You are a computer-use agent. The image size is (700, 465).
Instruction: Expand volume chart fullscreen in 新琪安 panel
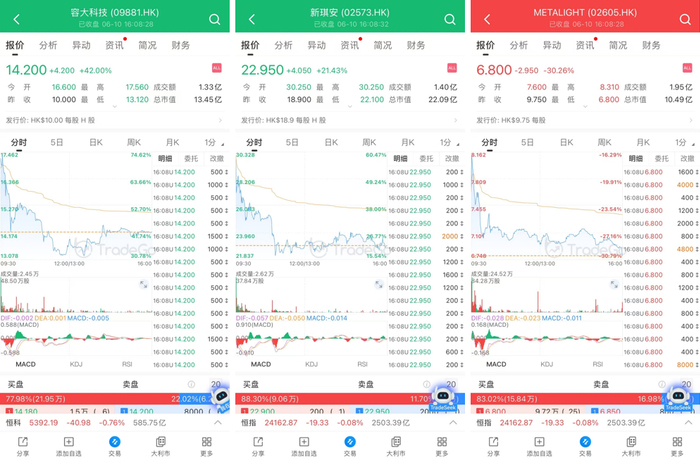pos(379,284)
